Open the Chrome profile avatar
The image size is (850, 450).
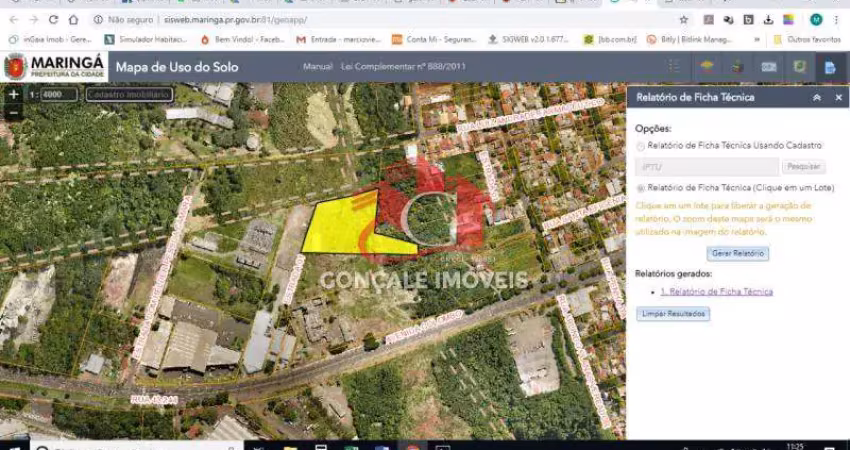[816, 20]
